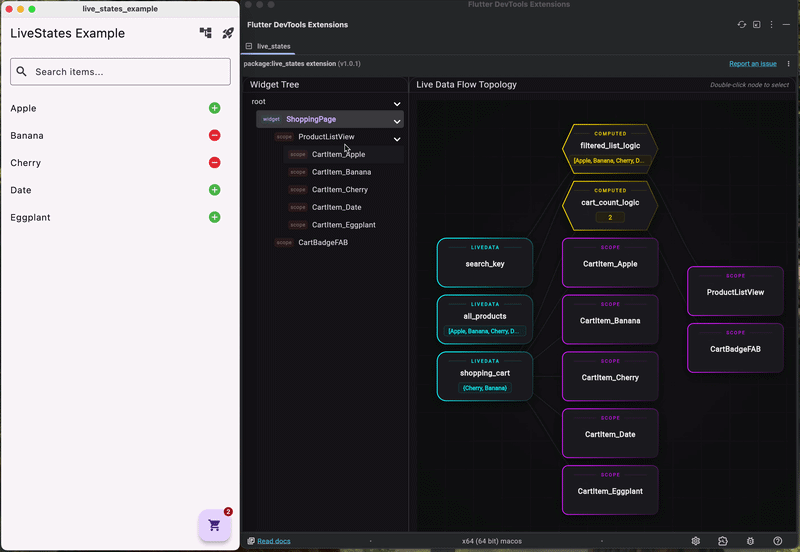The height and width of the screenshot is (552, 800).
Task: Open the shopping cart floating button
Action: (215, 525)
